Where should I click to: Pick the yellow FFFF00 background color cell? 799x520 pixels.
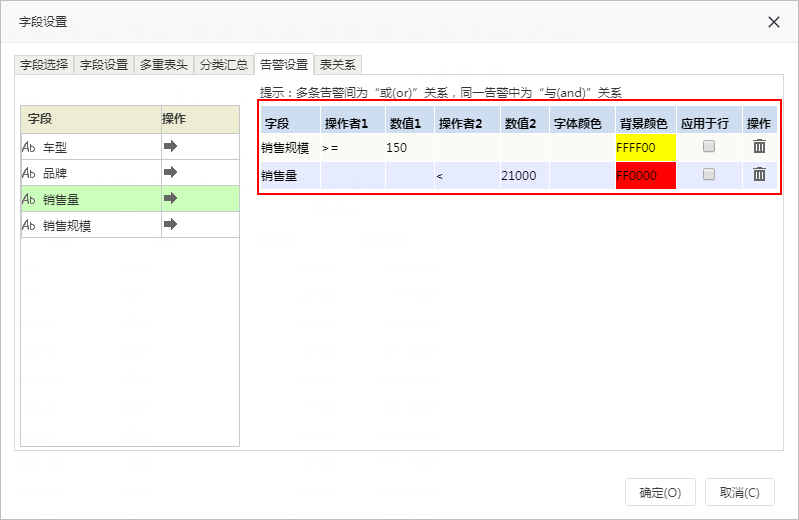[x=646, y=148]
